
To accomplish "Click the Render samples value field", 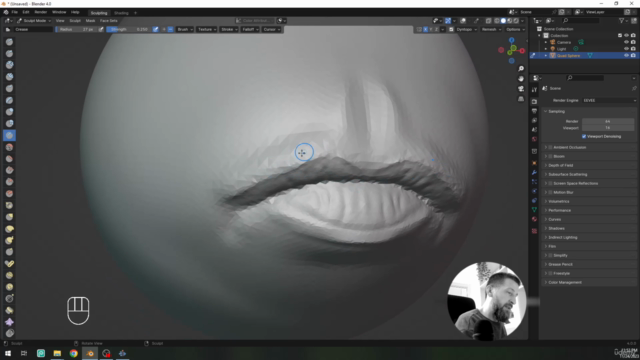I will pyautogui.click(x=607, y=121).
